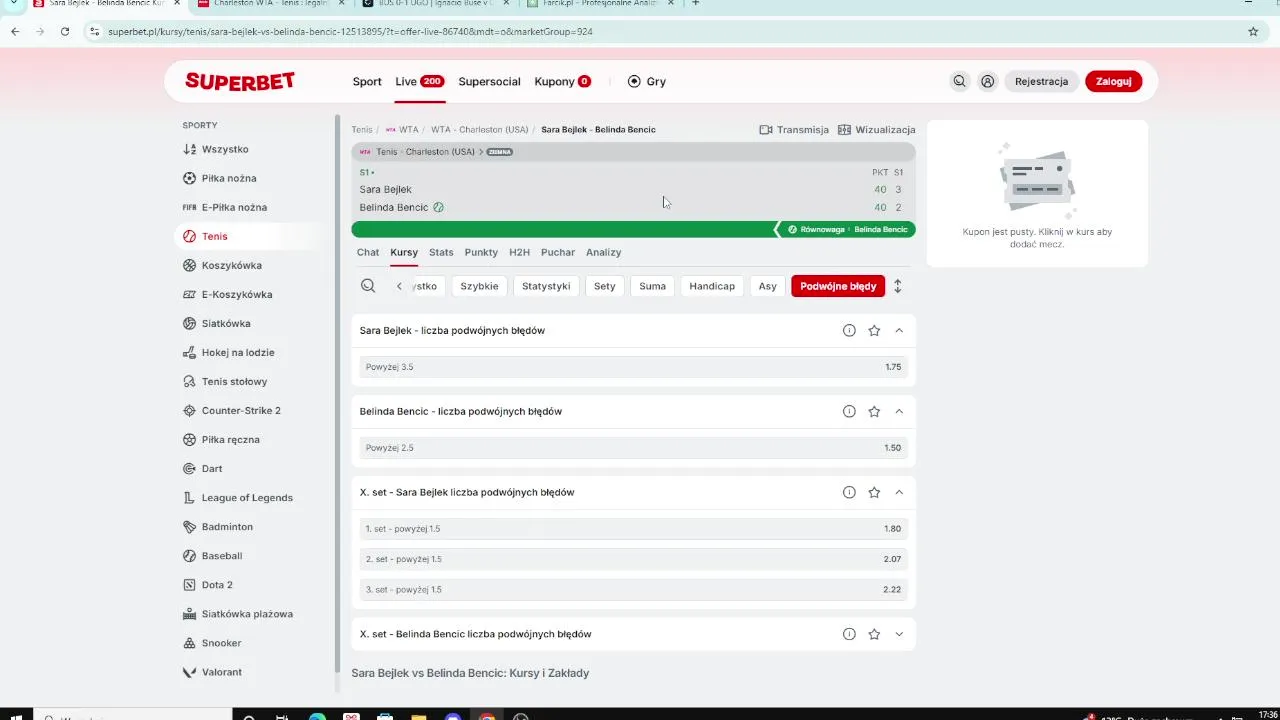This screenshot has width=1280, height=720.
Task: Bet 3. set powyżej 1.5 at 2.22
Action: (x=634, y=590)
